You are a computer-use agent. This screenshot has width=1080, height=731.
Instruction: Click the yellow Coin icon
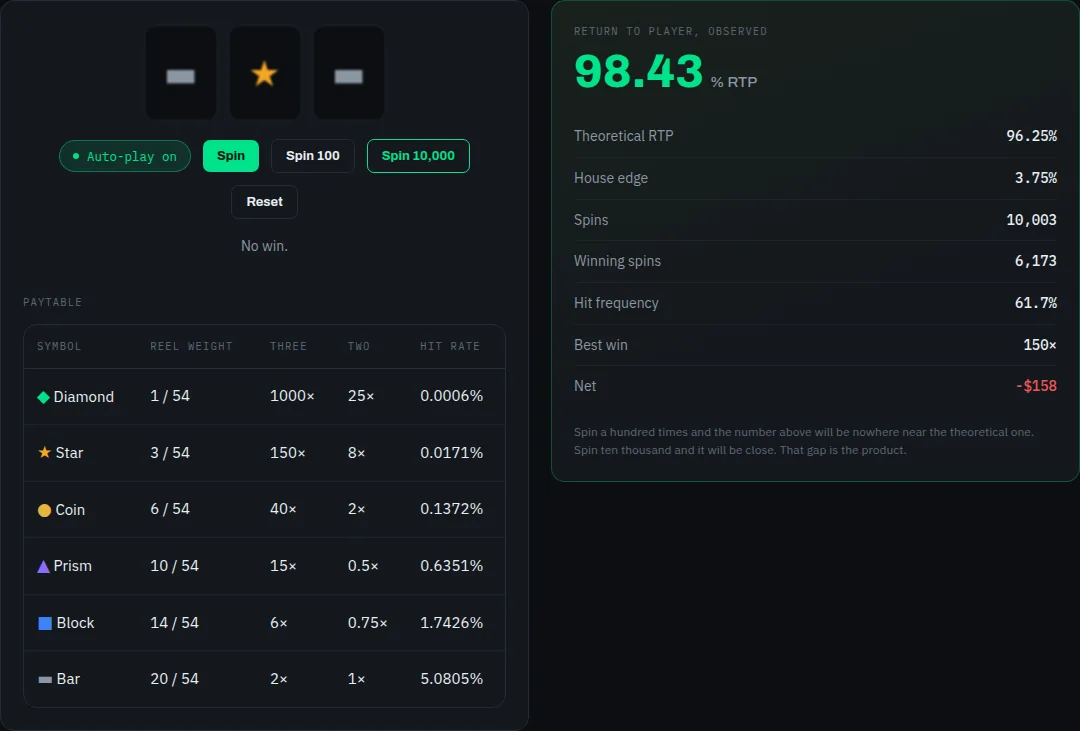pyautogui.click(x=44, y=510)
